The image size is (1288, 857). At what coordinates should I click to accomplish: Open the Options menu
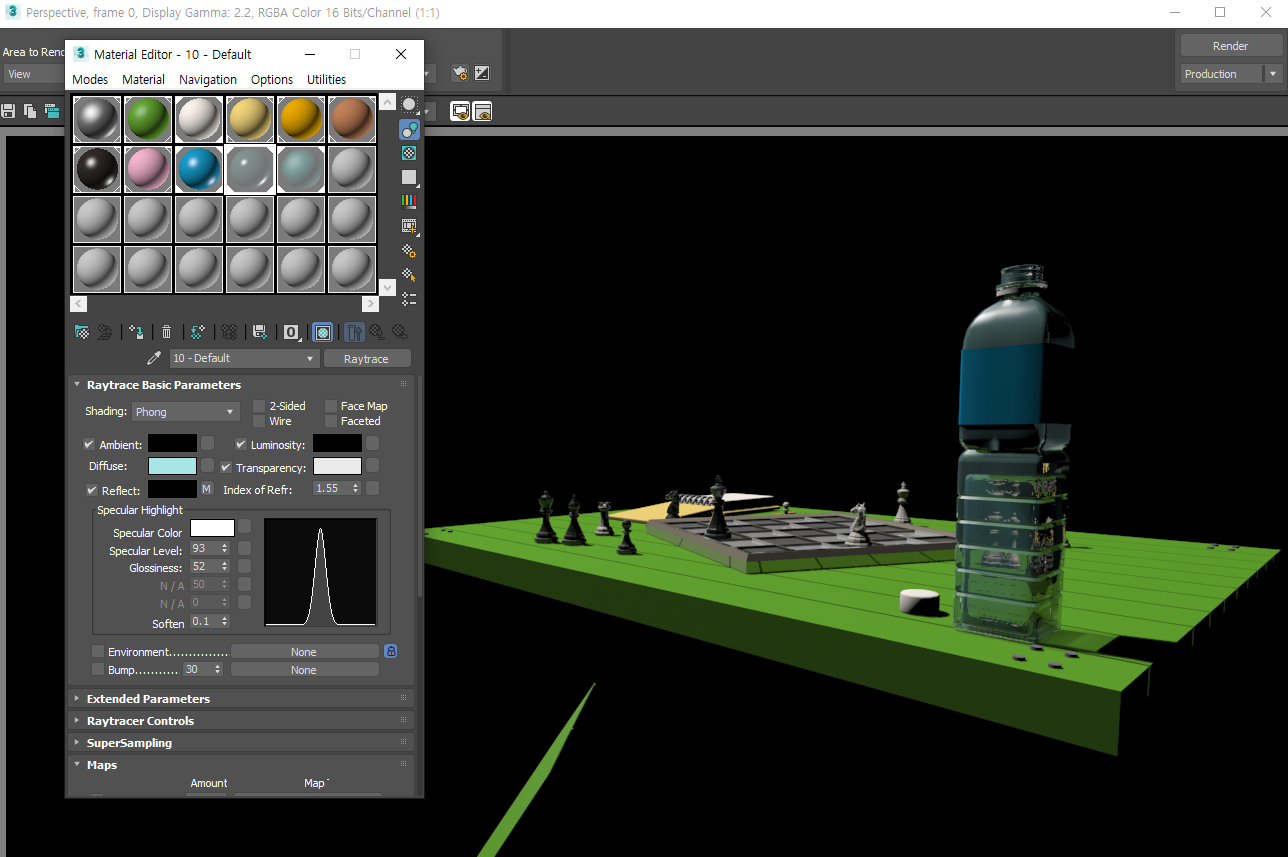(x=272, y=79)
